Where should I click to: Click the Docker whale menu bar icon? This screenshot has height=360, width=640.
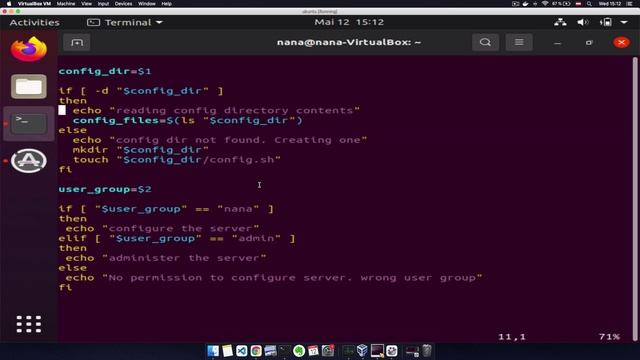(525, 4)
